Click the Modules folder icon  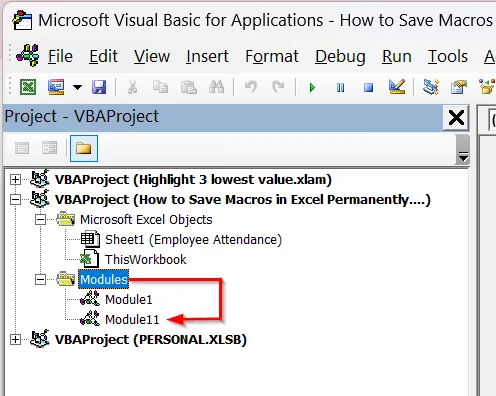point(65,279)
